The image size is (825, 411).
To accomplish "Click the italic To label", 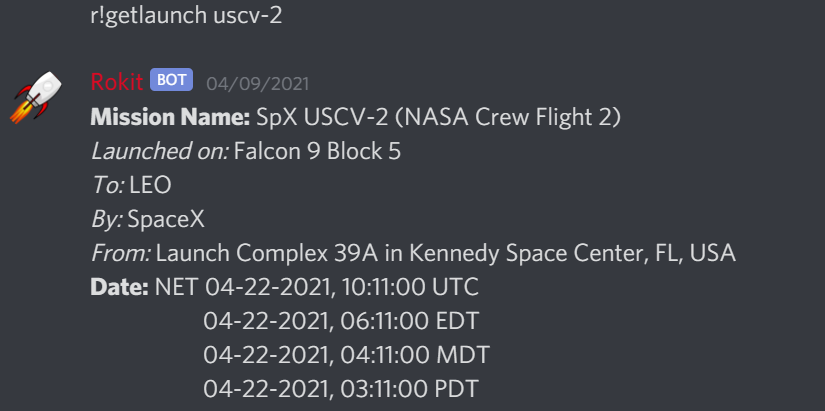I will [107, 186].
